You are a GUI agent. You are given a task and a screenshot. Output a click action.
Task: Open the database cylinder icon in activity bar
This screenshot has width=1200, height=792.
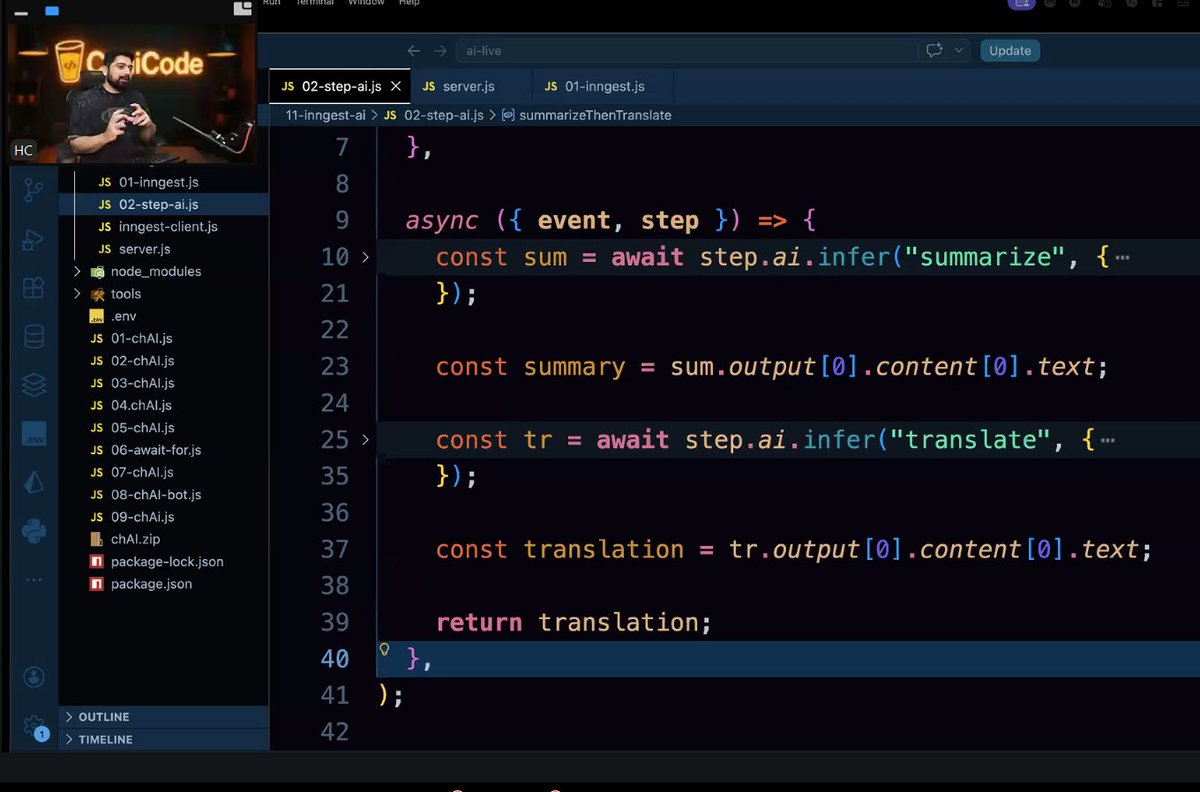34,336
